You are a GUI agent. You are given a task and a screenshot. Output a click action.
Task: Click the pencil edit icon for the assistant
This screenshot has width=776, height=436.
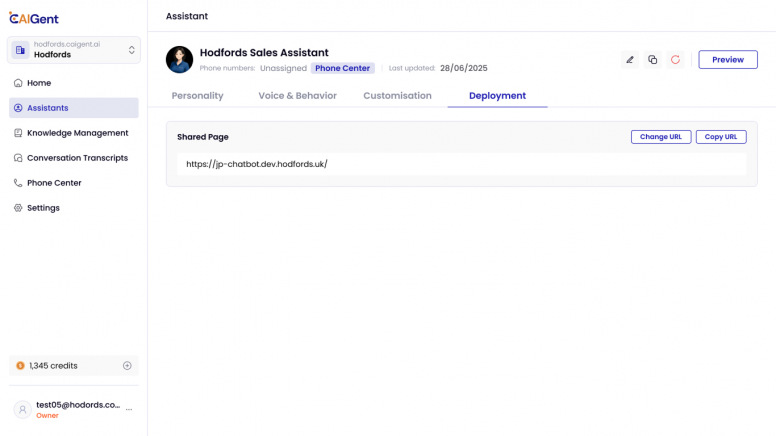pyautogui.click(x=630, y=60)
